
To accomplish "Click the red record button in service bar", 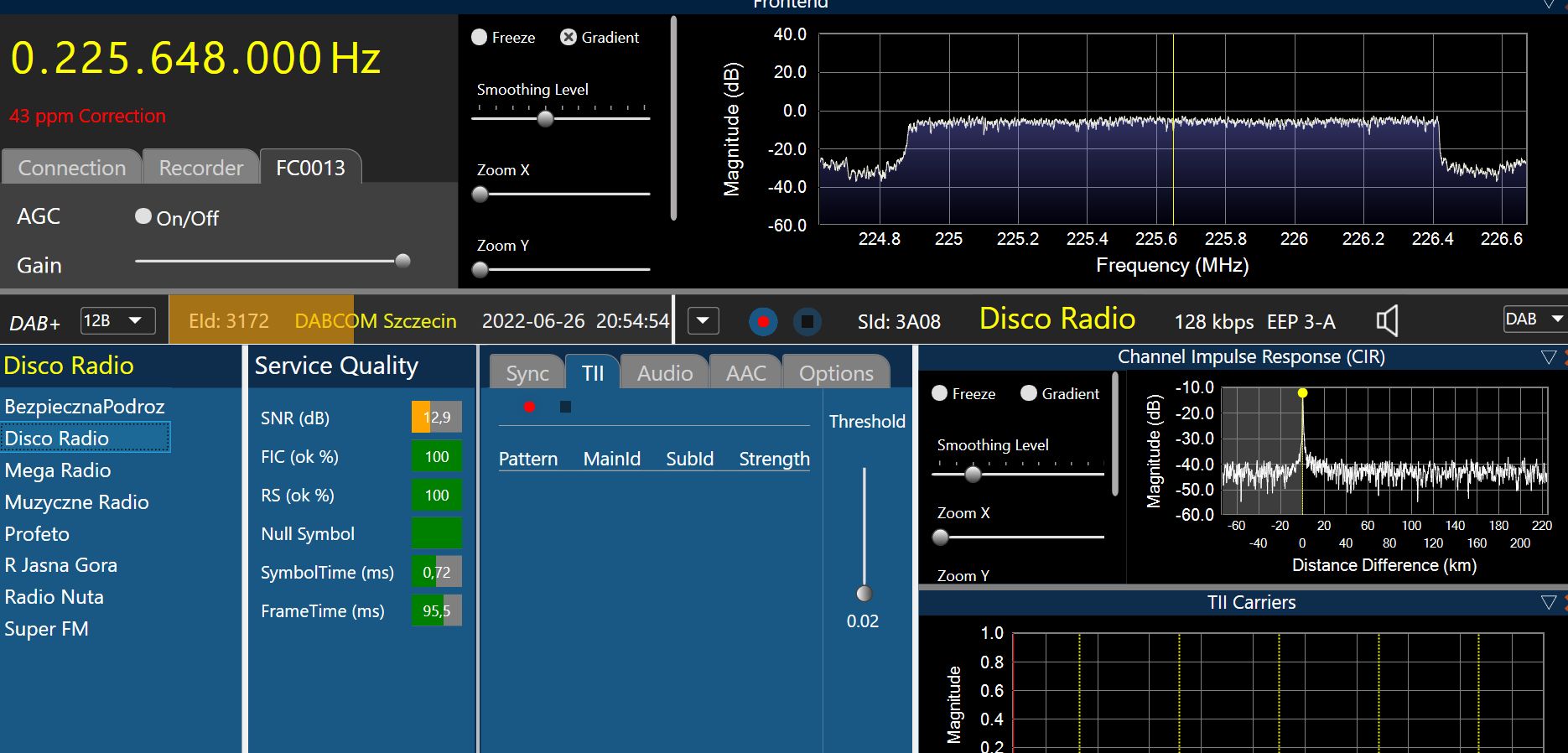I will 763,322.
